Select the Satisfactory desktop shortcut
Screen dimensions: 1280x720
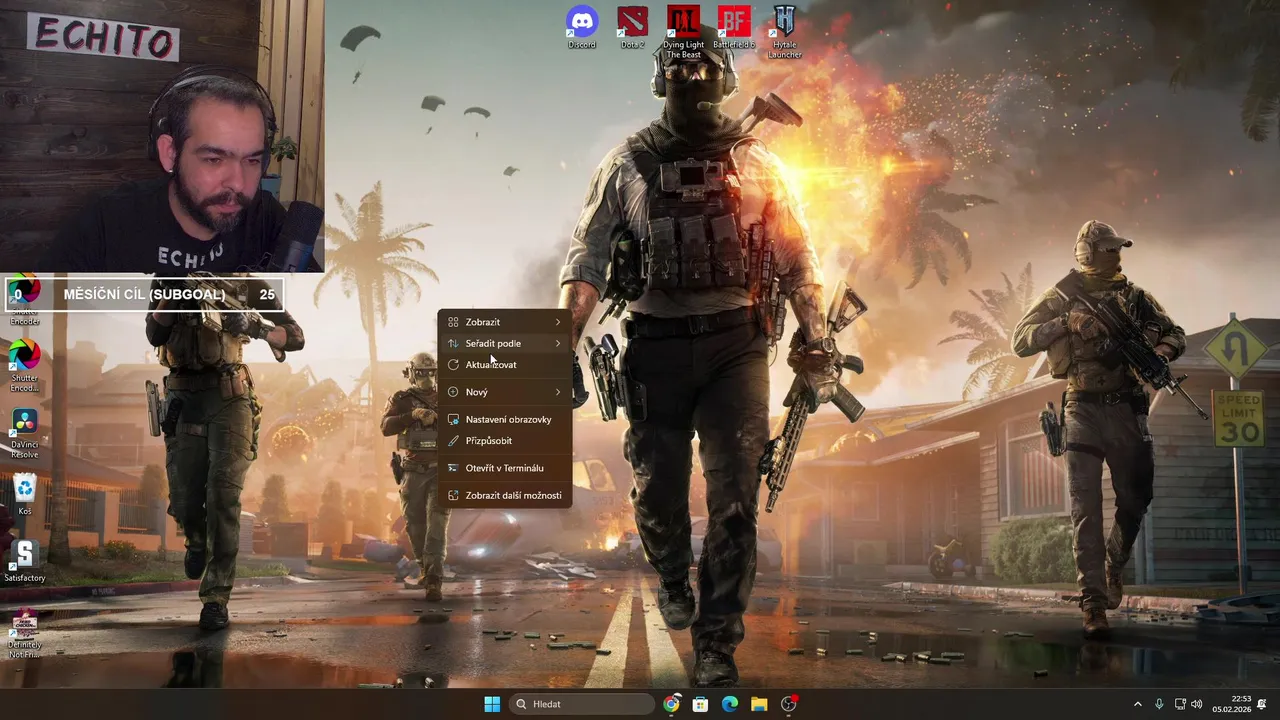click(x=25, y=562)
